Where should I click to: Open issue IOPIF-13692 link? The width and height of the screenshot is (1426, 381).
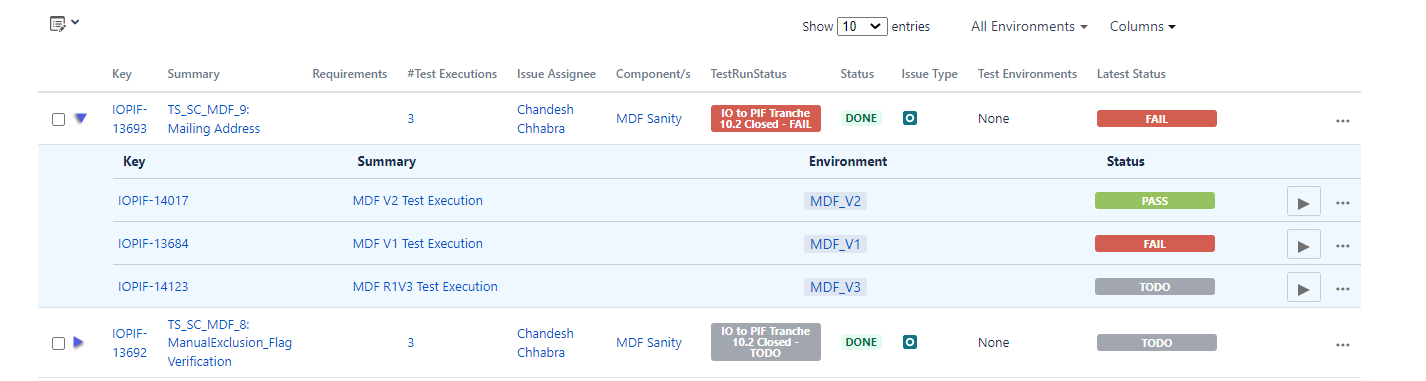point(130,342)
